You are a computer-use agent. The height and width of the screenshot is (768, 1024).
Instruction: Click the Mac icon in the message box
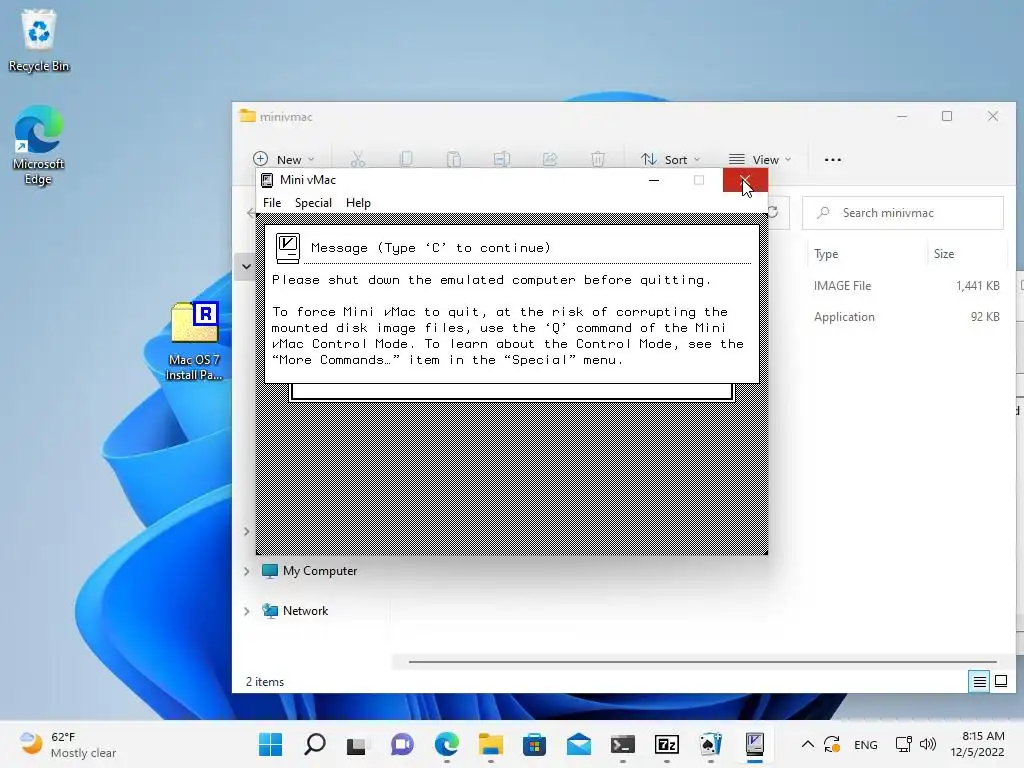click(x=287, y=248)
